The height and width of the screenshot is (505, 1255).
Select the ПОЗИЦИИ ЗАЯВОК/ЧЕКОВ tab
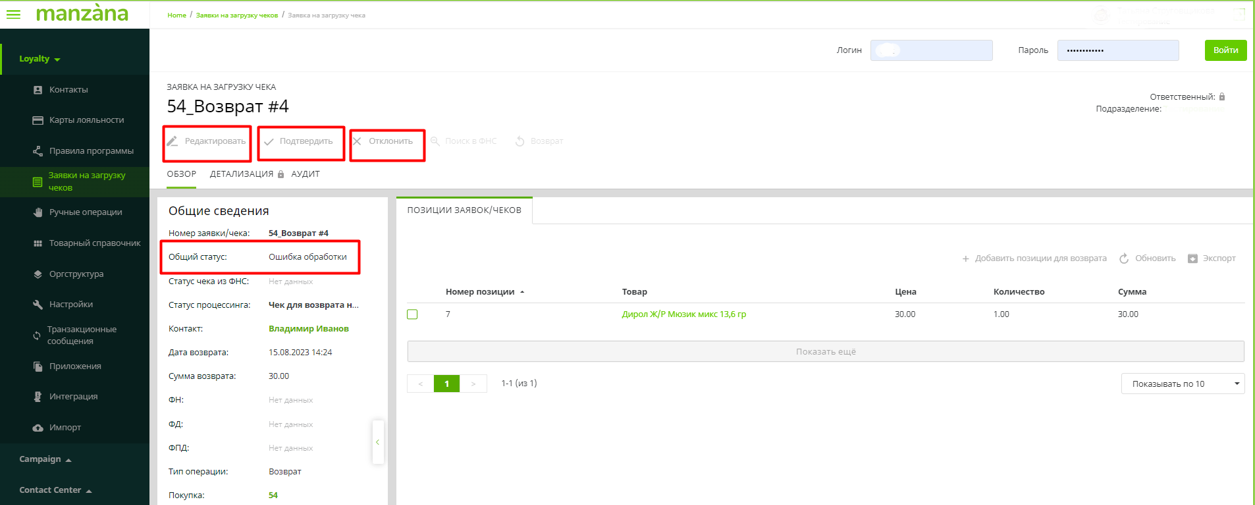tap(464, 210)
